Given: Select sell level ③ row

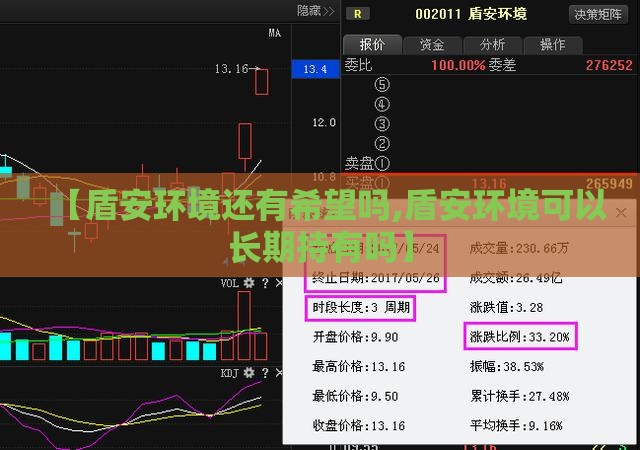Looking at the screenshot, I should [x=488, y=124].
